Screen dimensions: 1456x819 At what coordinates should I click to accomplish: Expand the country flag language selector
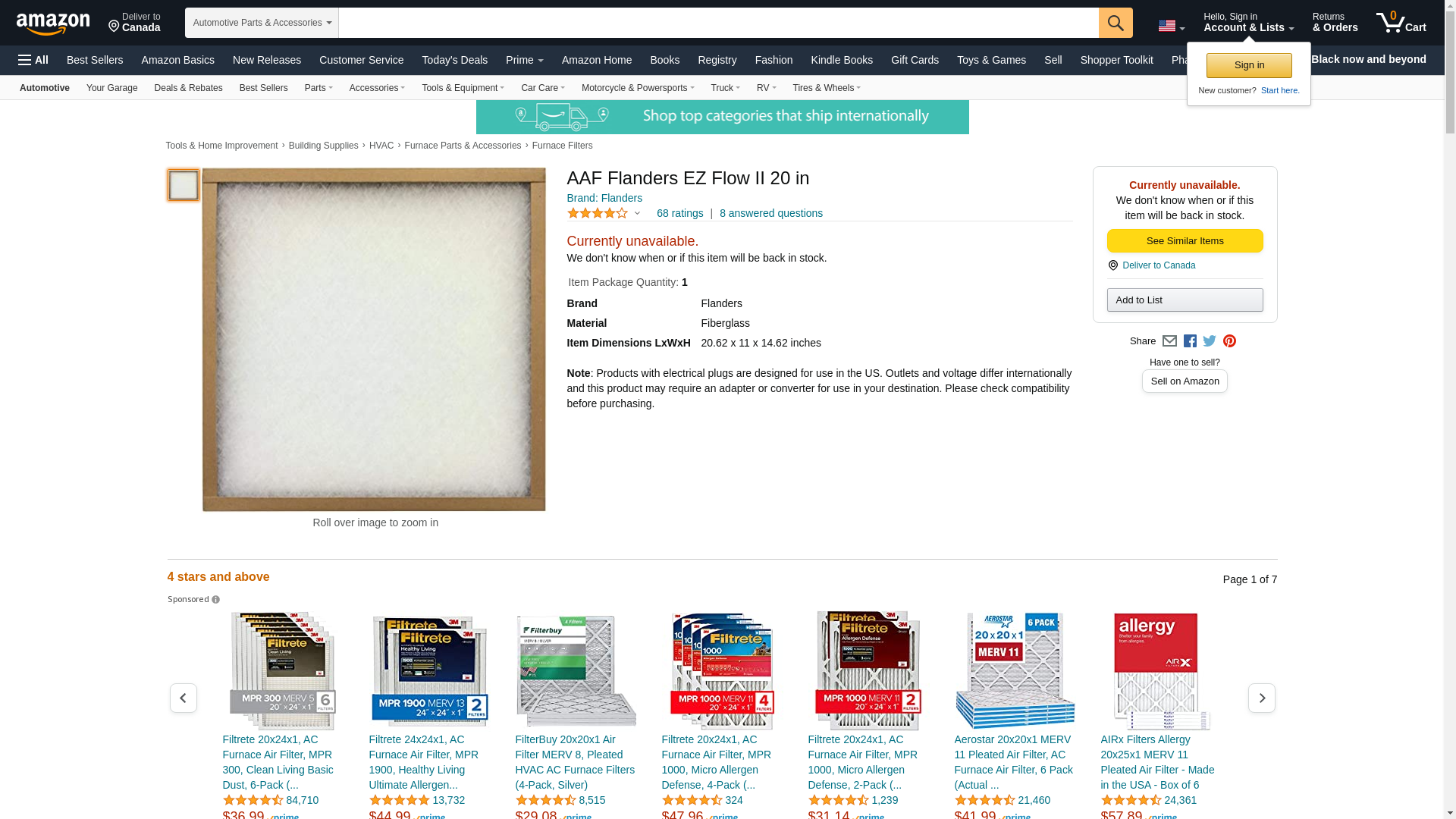point(1172,26)
